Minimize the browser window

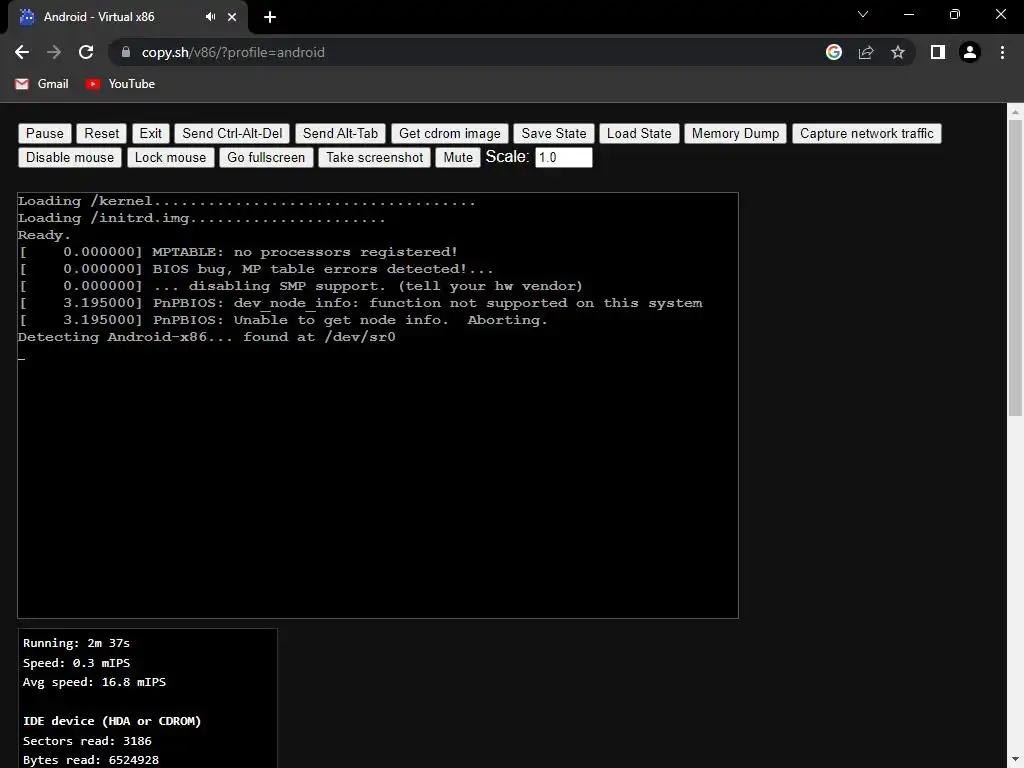point(908,14)
